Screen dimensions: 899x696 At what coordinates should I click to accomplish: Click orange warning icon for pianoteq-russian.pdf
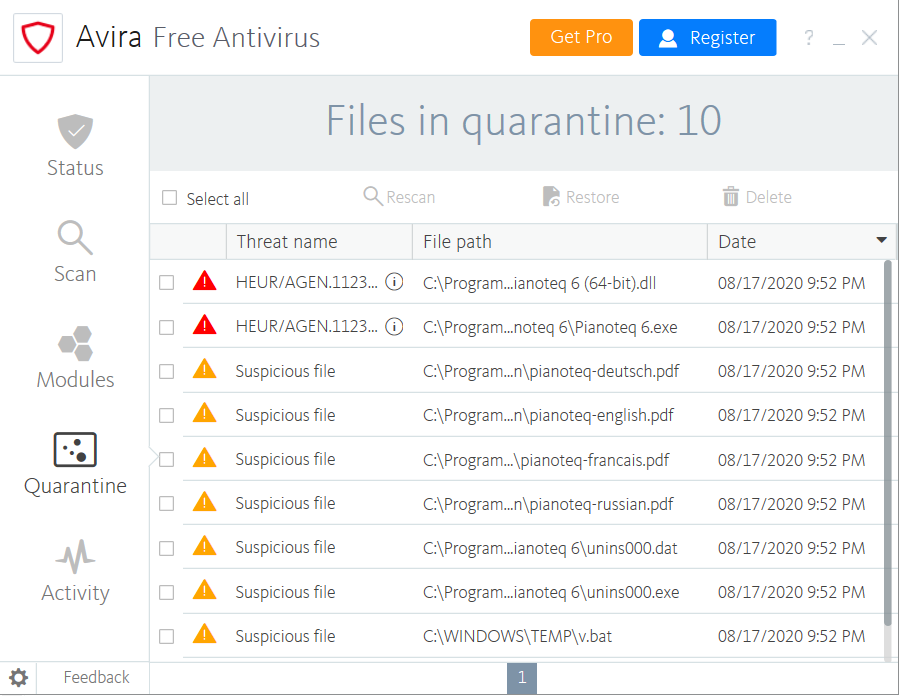pyautogui.click(x=205, y=502)
